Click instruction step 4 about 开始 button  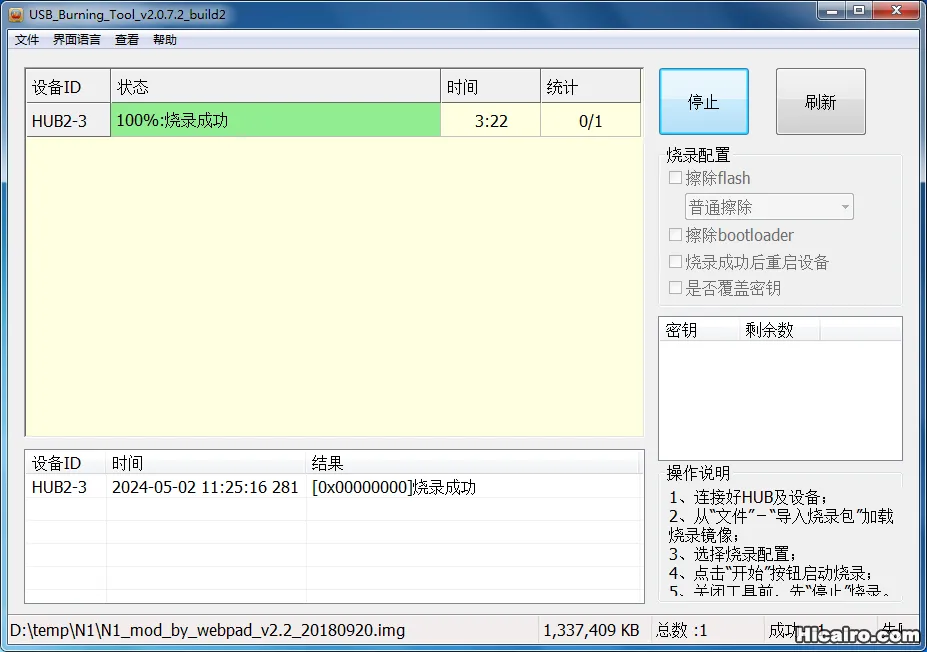(770, 573)
